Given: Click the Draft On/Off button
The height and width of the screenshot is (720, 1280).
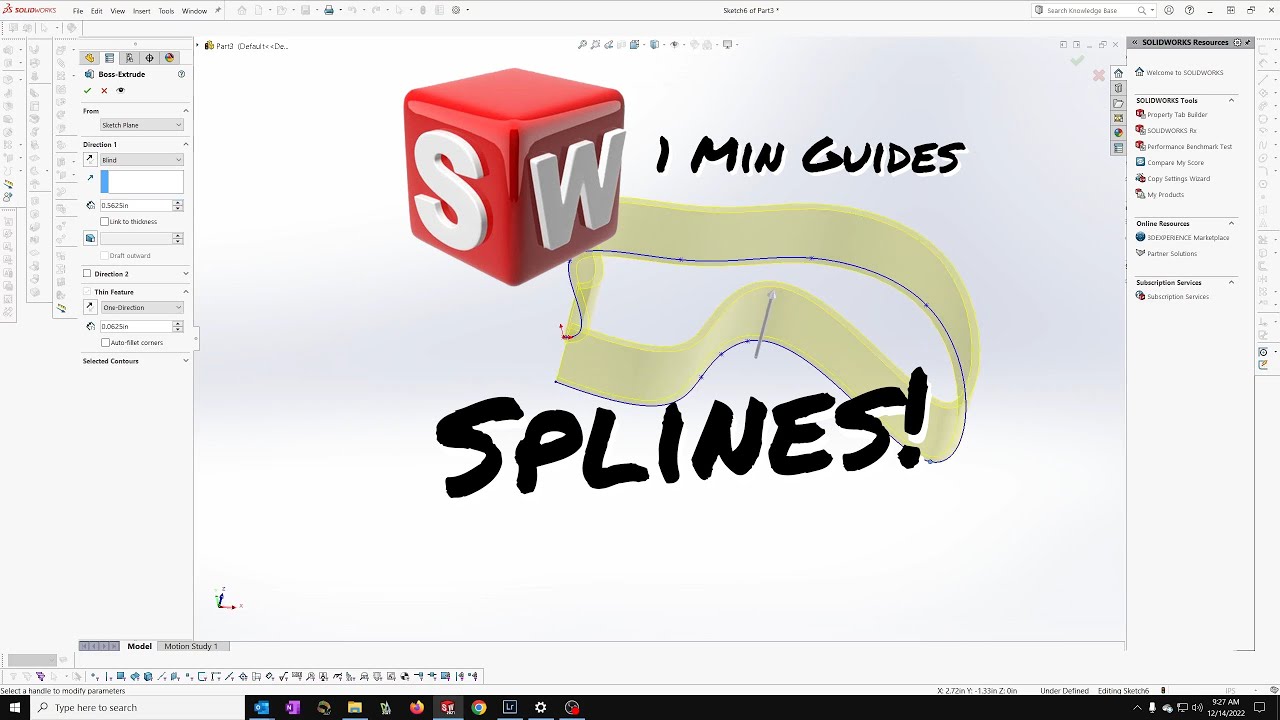Looking at the screenshot, I should point(90,238).
